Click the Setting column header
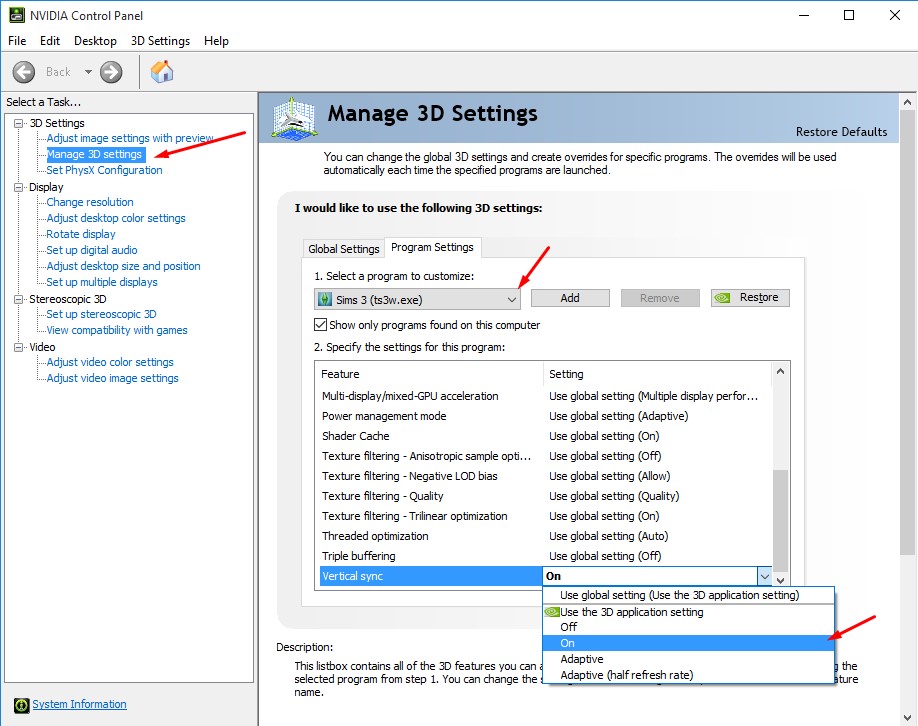This screenshot has height=726, width=918. point(659,374)
